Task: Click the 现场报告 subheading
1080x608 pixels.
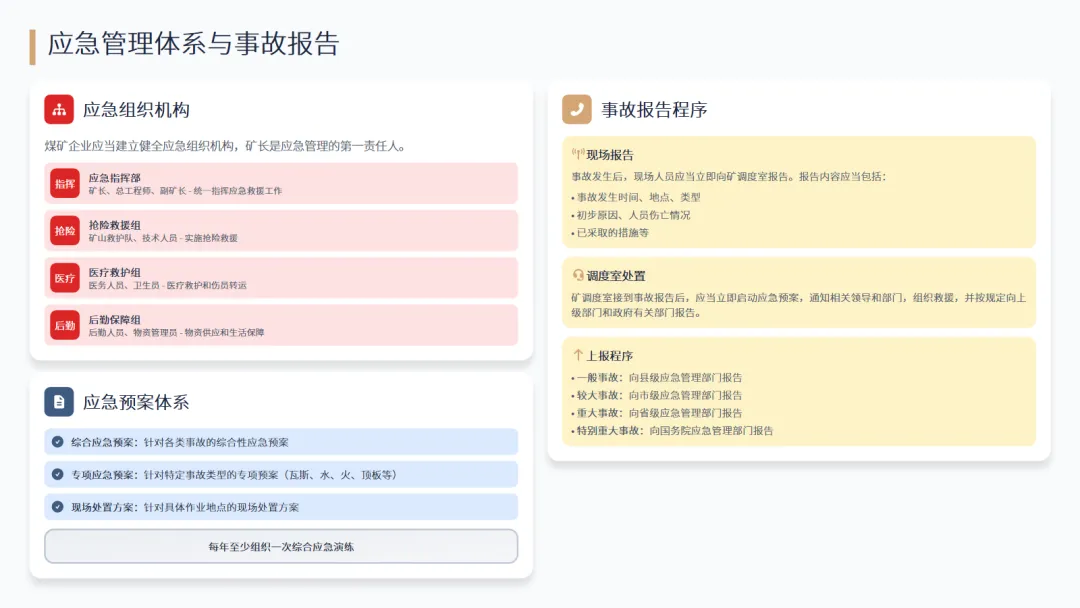Action: pos(610,155)
